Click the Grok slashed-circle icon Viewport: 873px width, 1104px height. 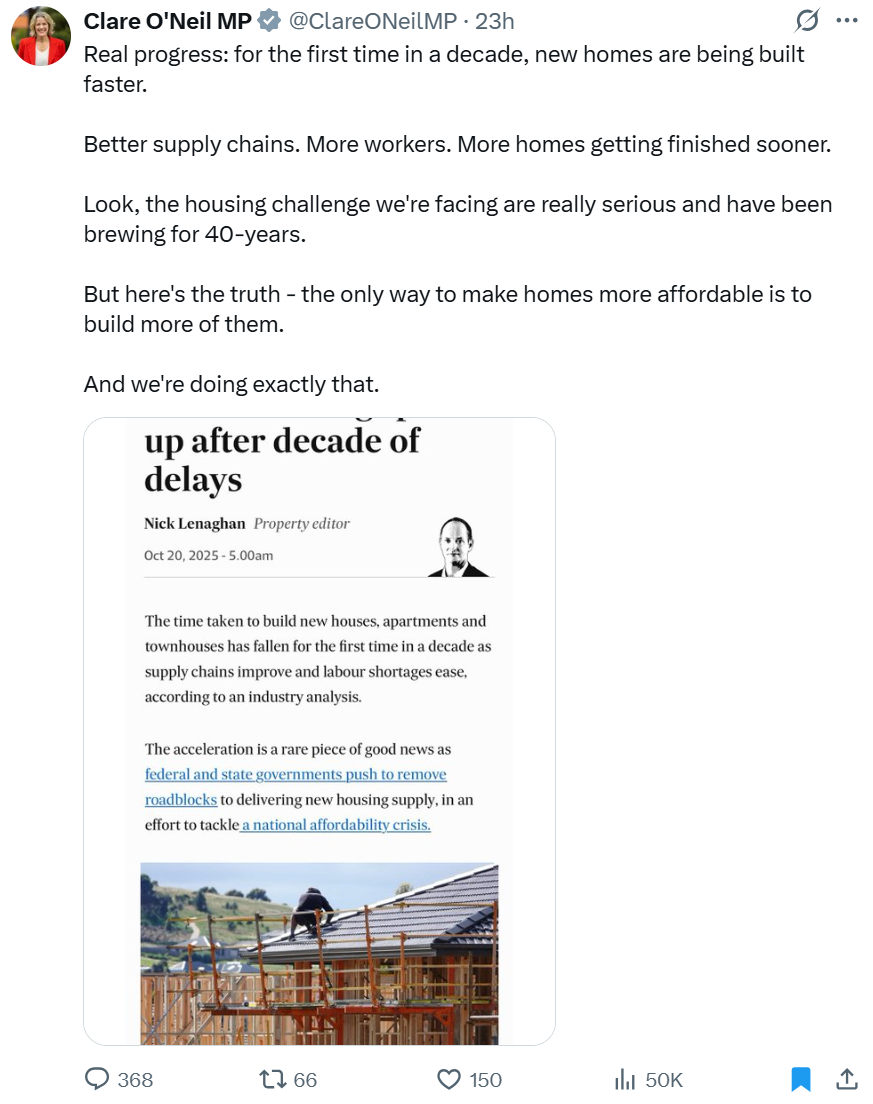(806, 20)
